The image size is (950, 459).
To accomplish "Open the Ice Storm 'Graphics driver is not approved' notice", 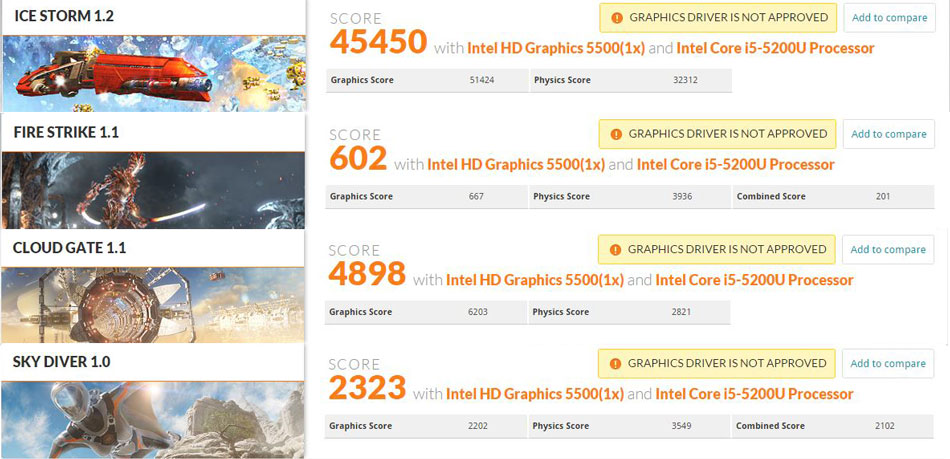I will [718, 18].
